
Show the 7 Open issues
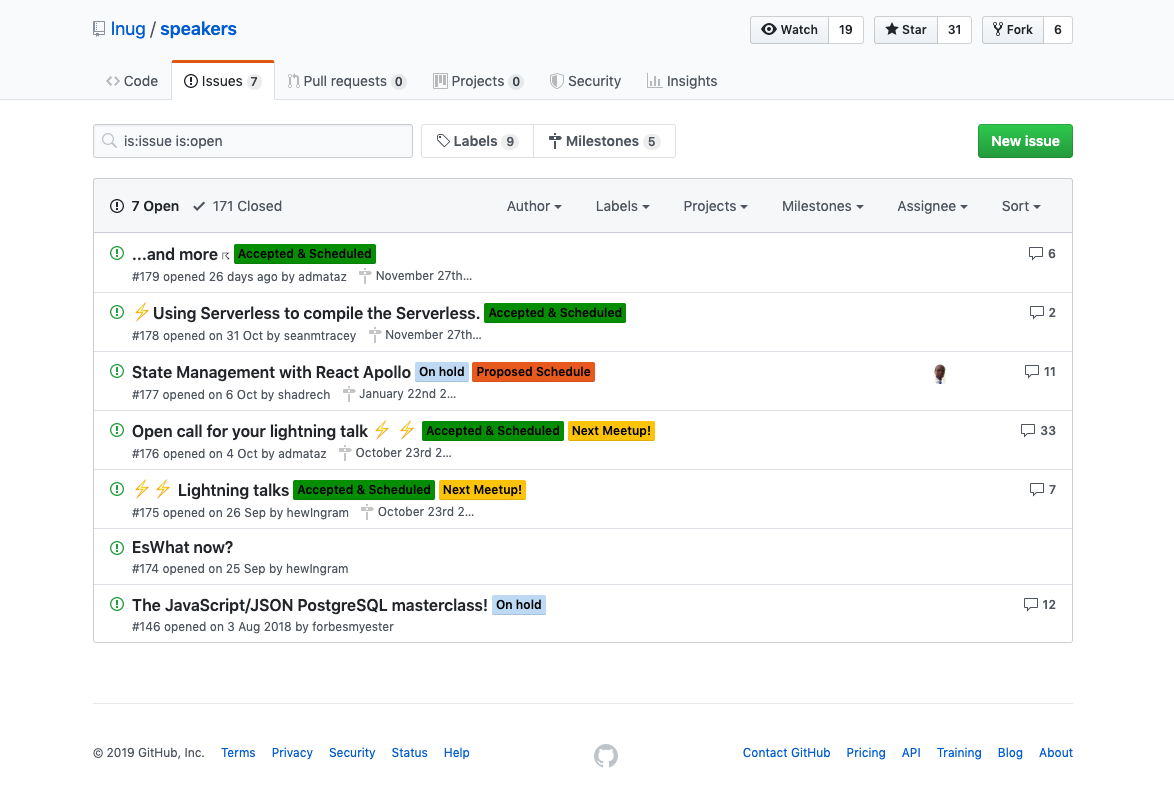pos(145,207)
